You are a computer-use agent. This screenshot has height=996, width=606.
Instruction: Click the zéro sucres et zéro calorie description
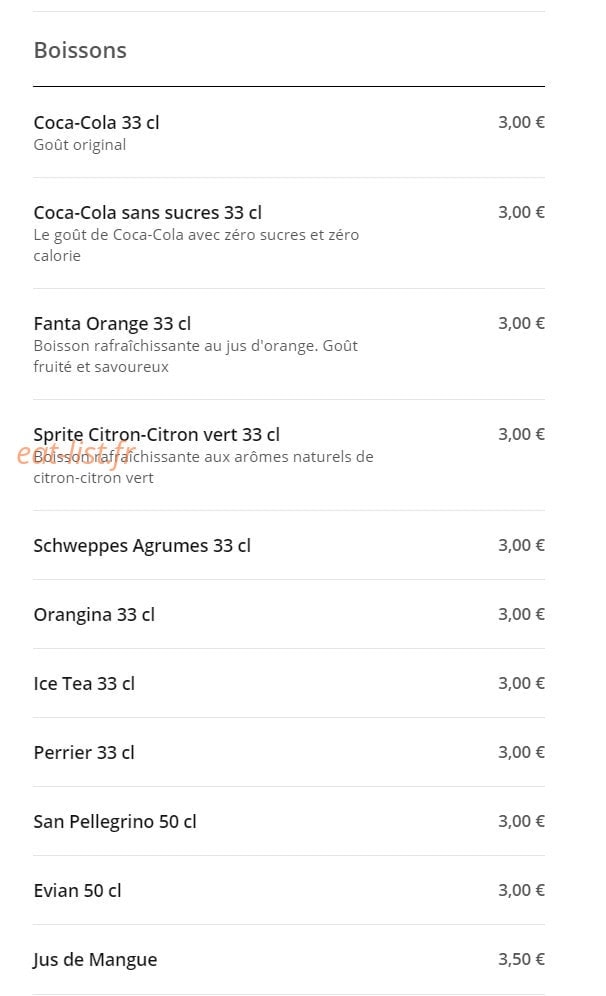point(196,245)
